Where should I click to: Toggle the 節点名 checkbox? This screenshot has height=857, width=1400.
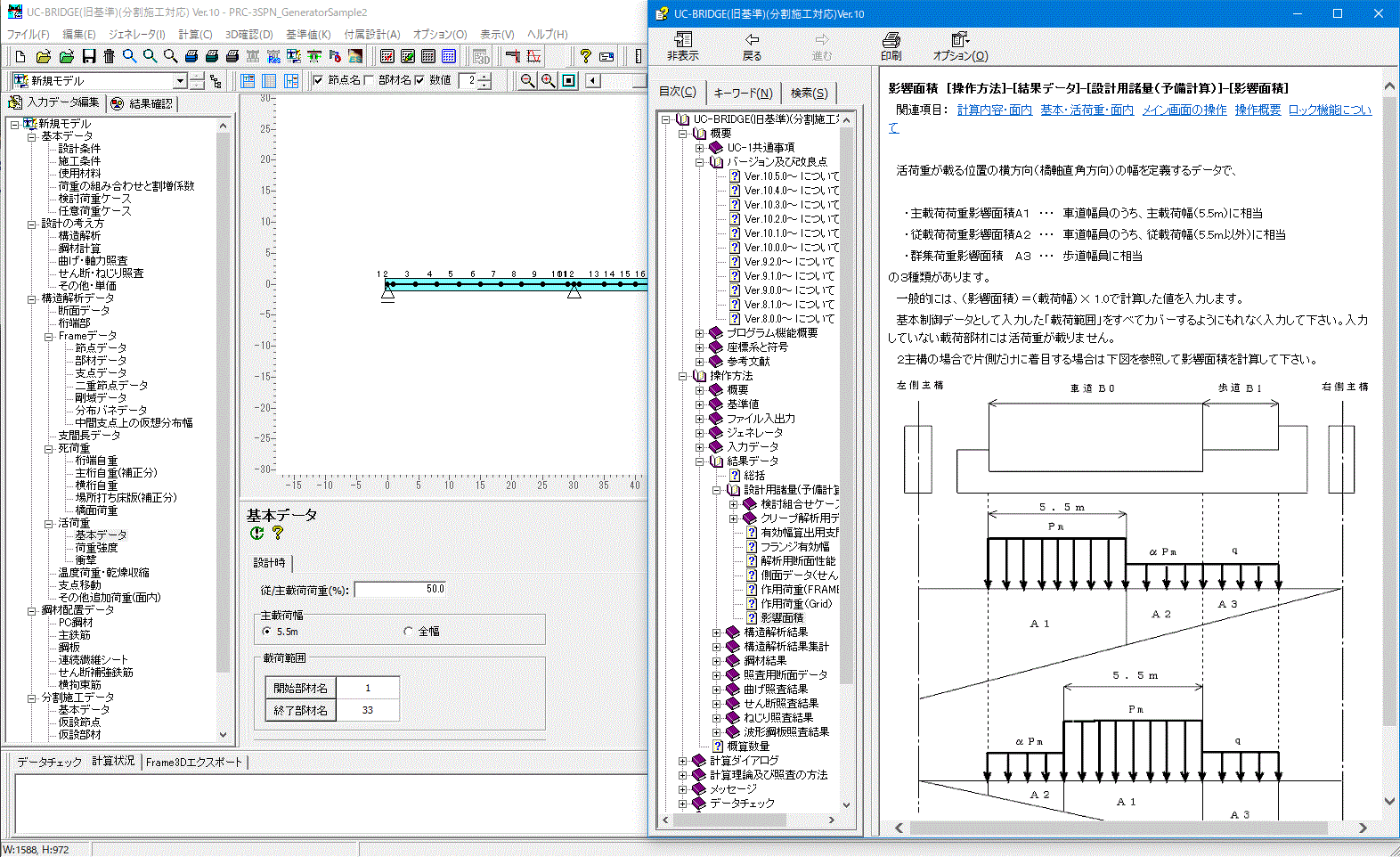[x=318, y=80]
